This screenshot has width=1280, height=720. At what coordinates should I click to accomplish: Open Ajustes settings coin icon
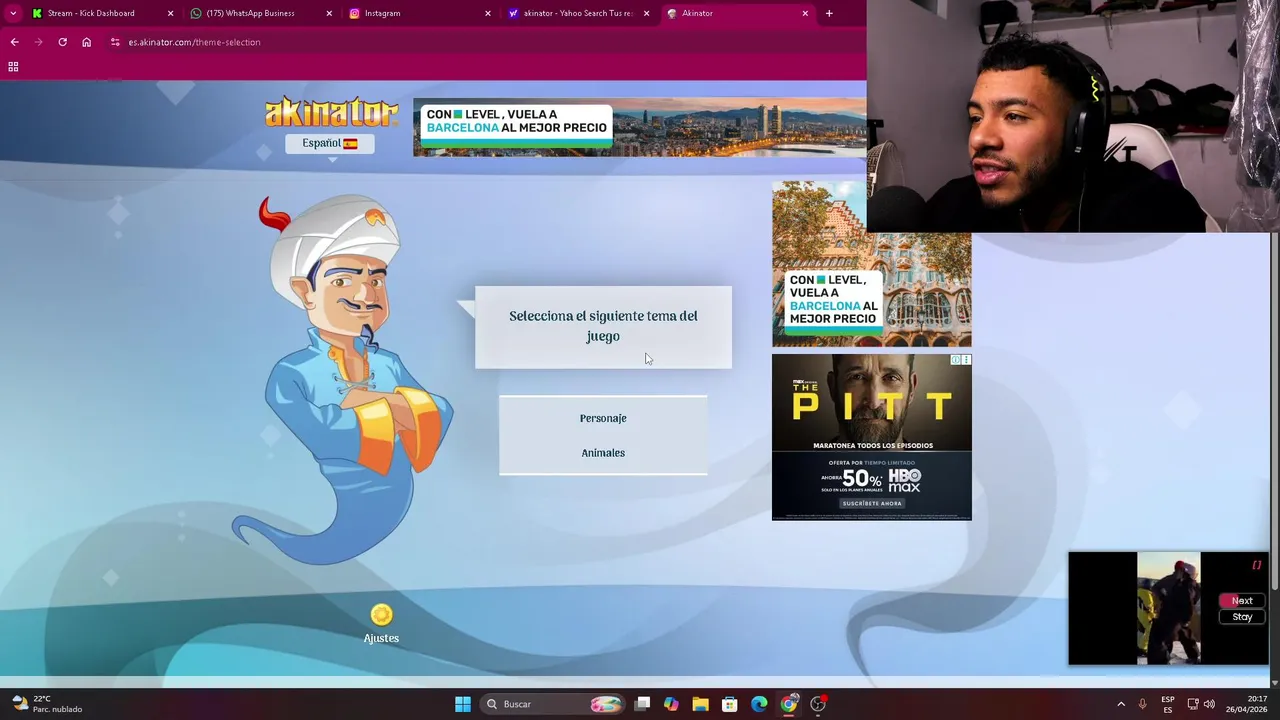click(381, 615)
